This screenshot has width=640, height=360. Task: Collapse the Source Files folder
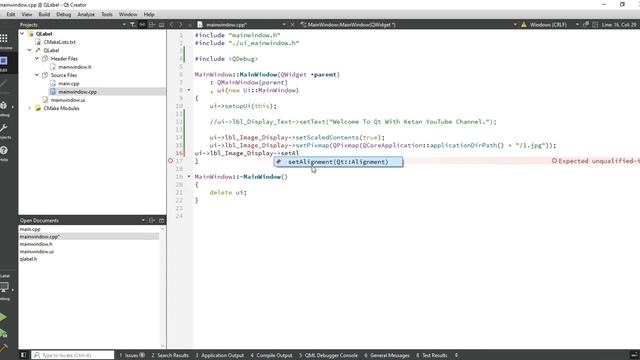(37, 75)
